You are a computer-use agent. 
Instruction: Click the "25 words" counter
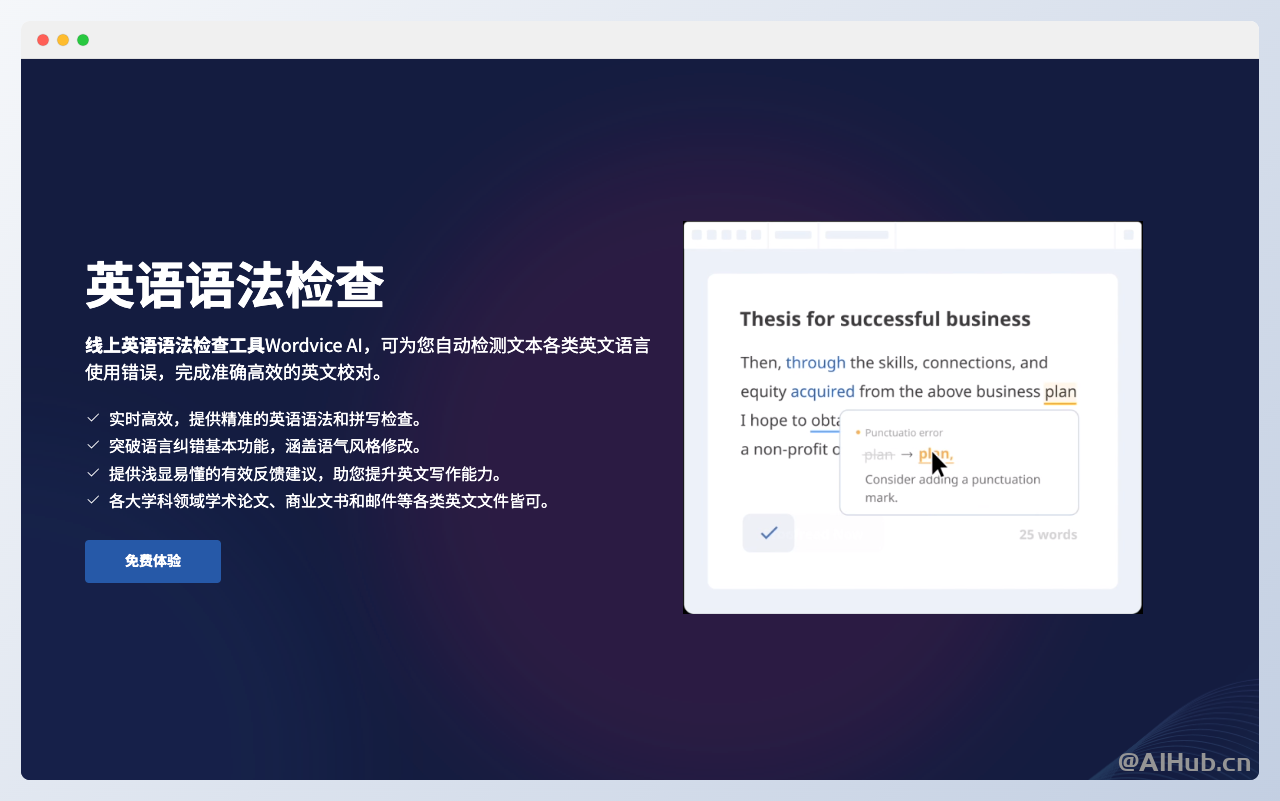pos(1048,534)
